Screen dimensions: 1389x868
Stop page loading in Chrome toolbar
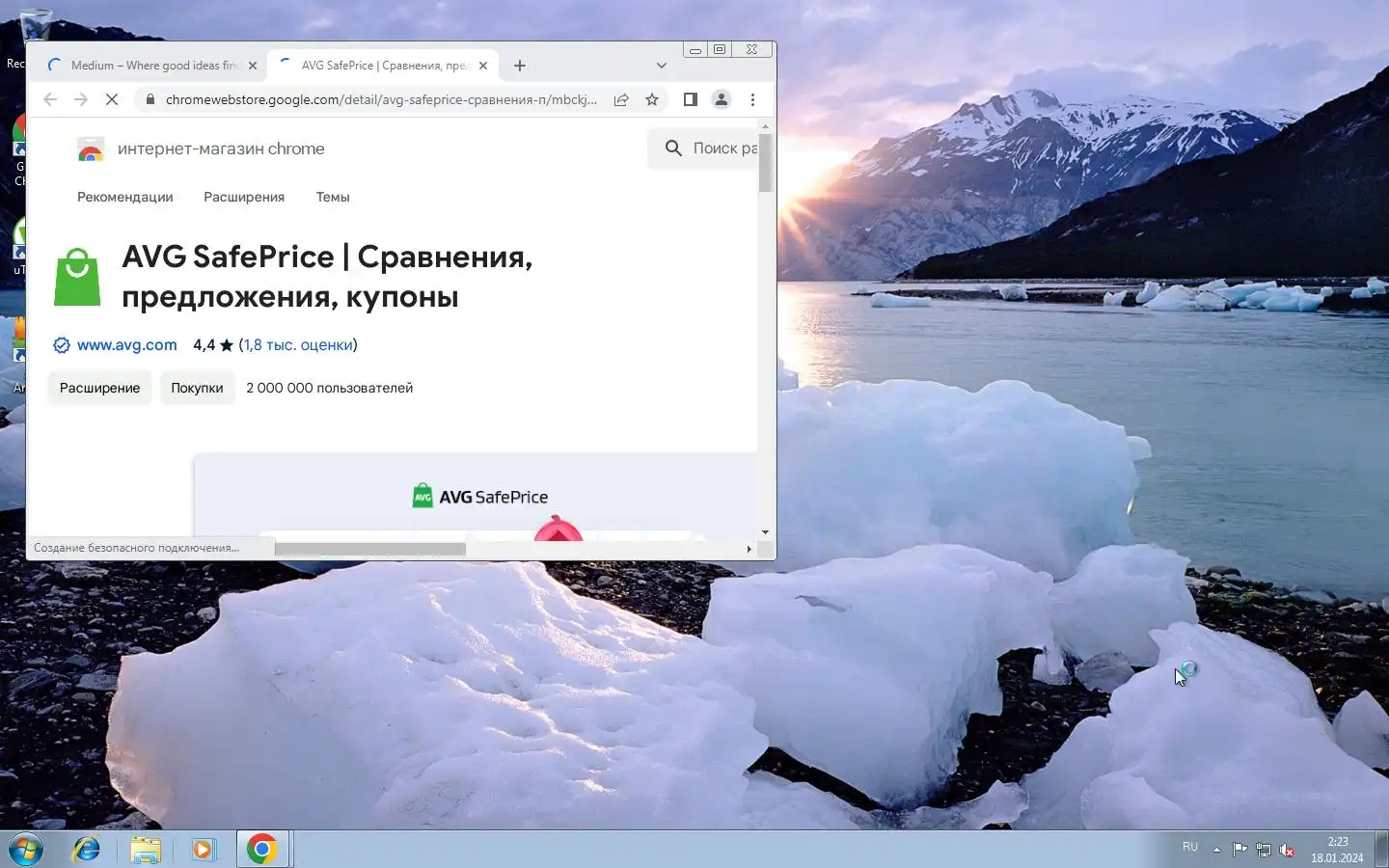112,99
